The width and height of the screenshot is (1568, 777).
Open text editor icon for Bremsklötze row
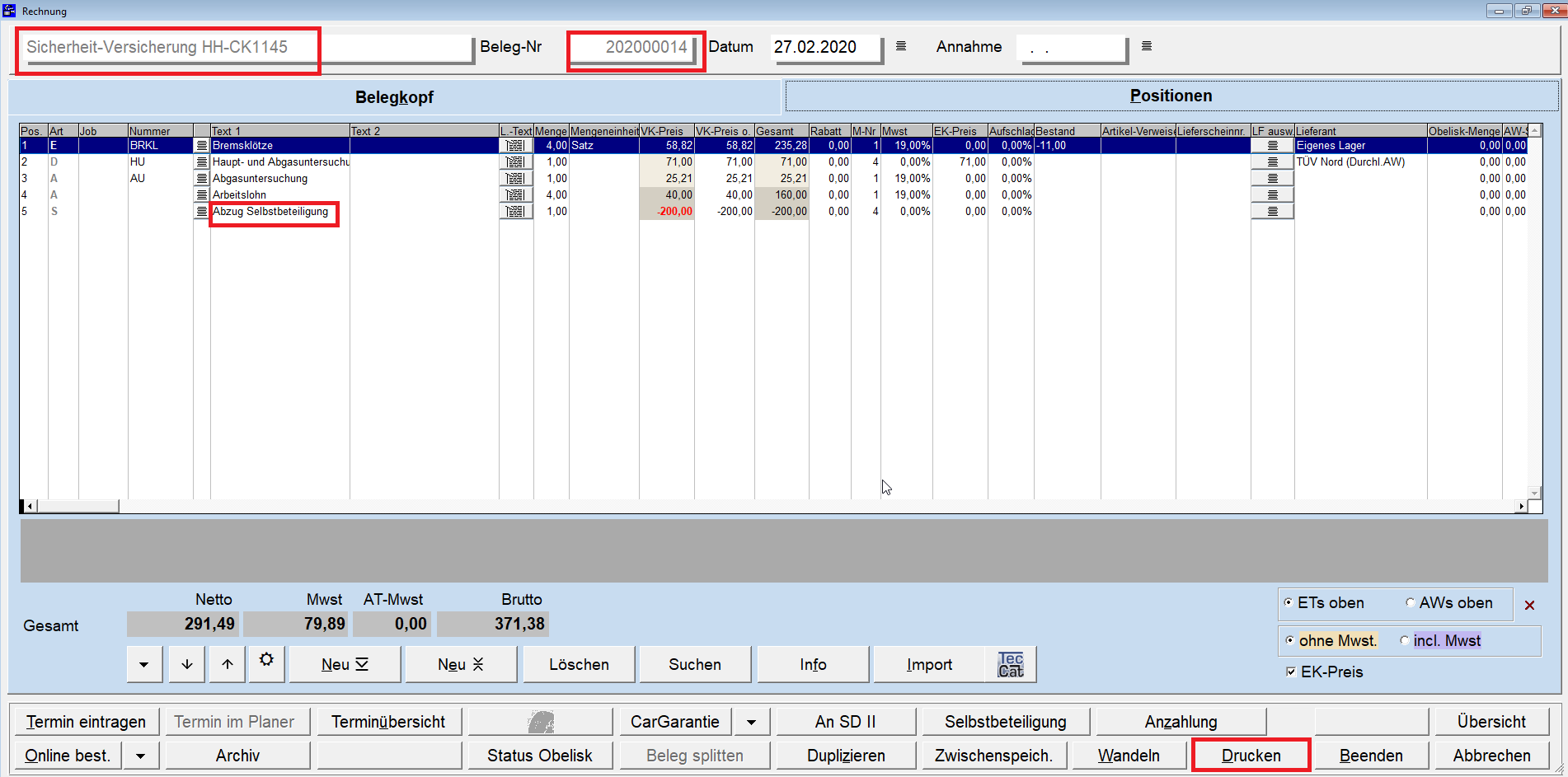[202, 146]
